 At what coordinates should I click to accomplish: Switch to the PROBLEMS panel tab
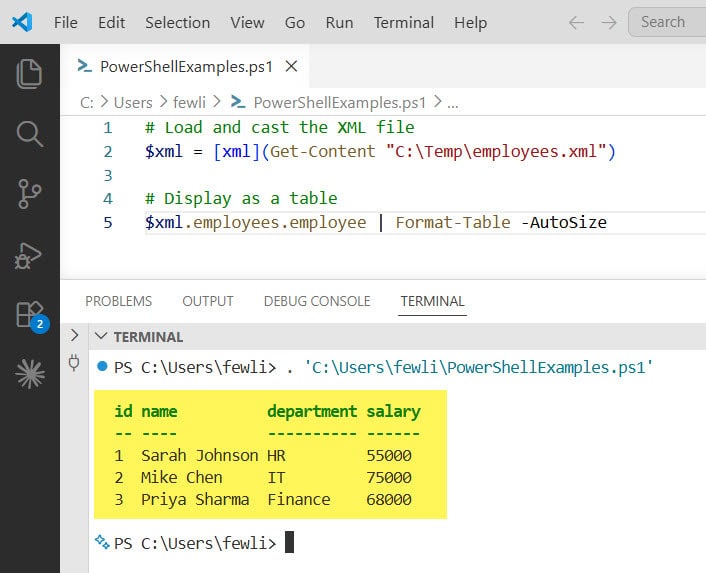pos(118,301)
